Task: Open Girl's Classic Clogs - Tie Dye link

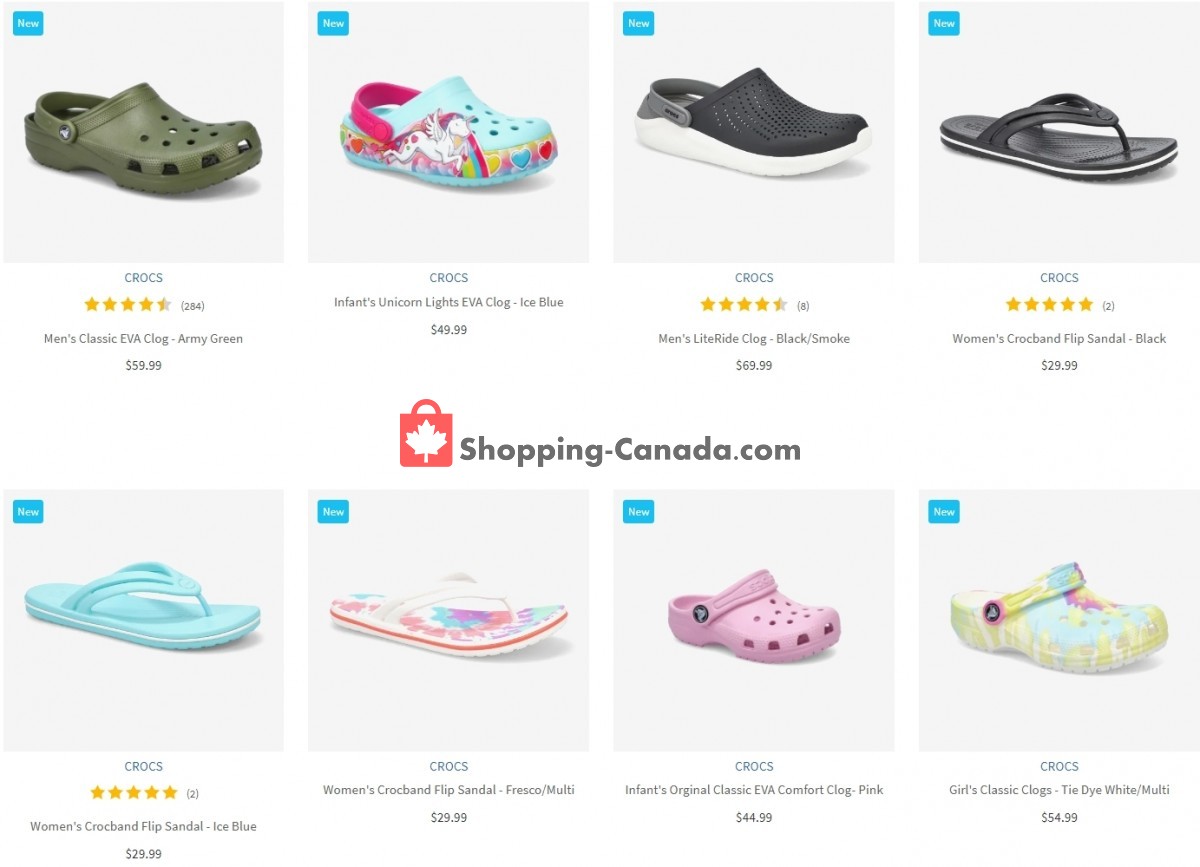Action: pos(1059,790)
